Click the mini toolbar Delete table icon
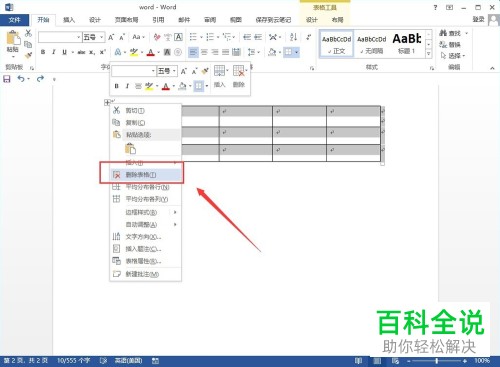 [x=239, y=71]
